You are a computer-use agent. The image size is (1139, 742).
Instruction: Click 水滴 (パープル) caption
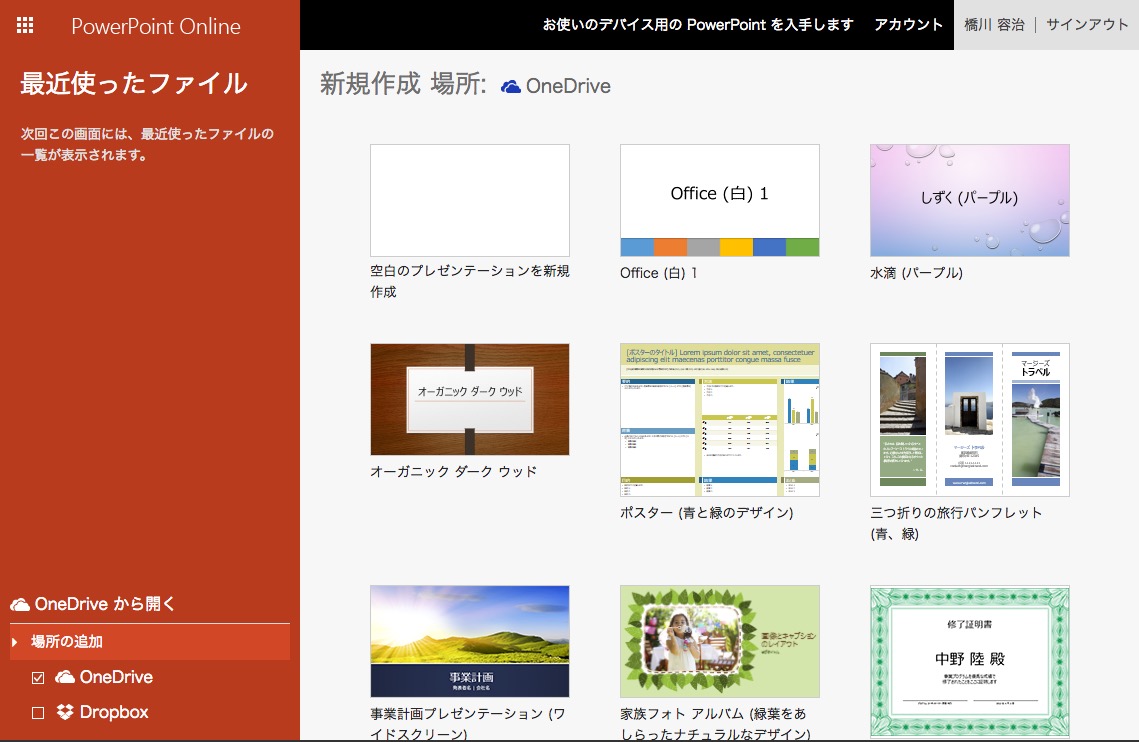pos(917,273)
